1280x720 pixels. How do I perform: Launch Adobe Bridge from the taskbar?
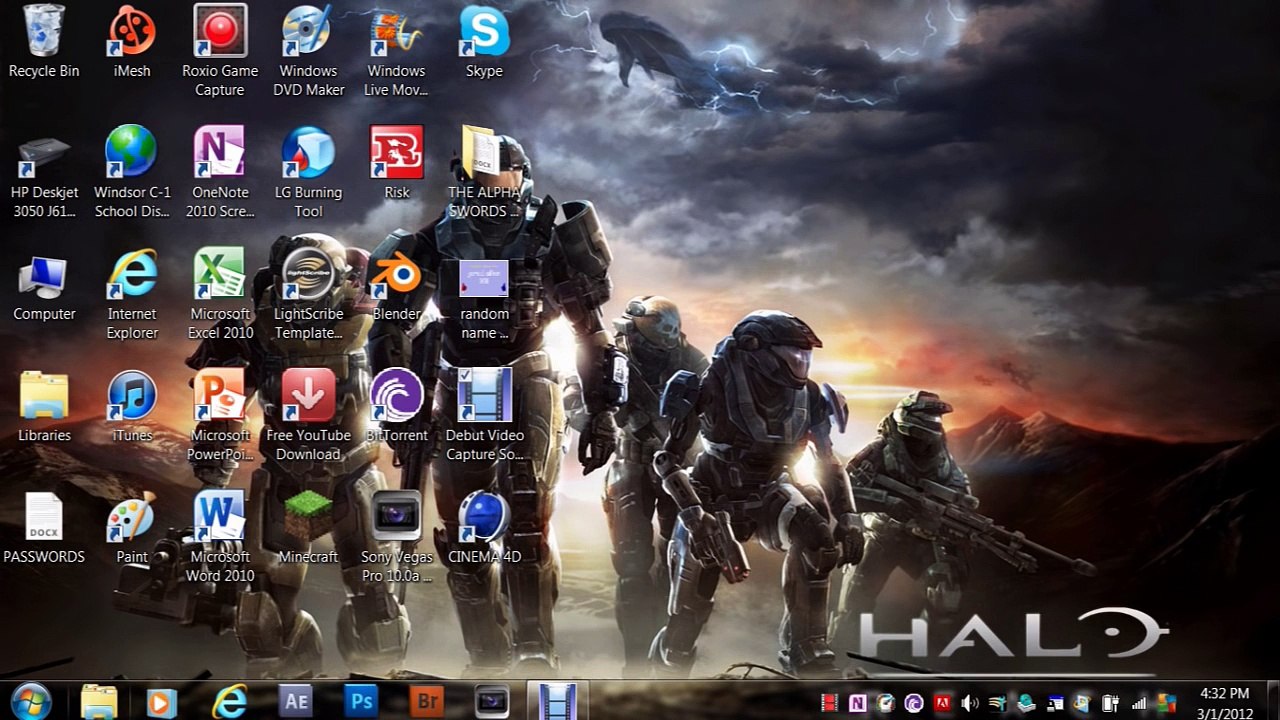[x=427, y=701]
